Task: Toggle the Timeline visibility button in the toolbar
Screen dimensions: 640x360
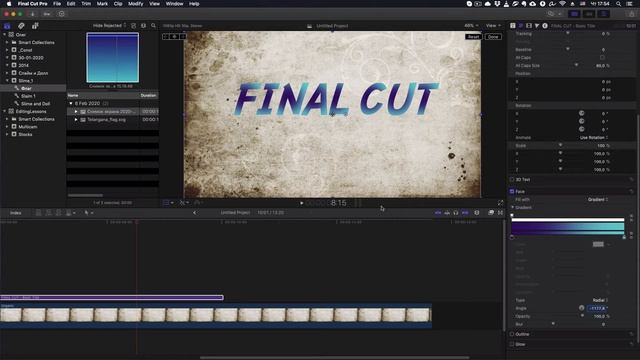Action: pos(589,14)
